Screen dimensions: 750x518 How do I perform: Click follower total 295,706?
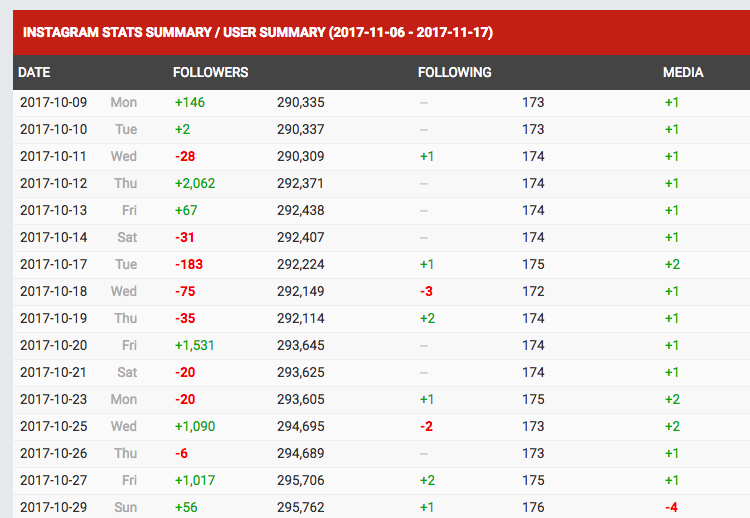click(x=300, y=481)
